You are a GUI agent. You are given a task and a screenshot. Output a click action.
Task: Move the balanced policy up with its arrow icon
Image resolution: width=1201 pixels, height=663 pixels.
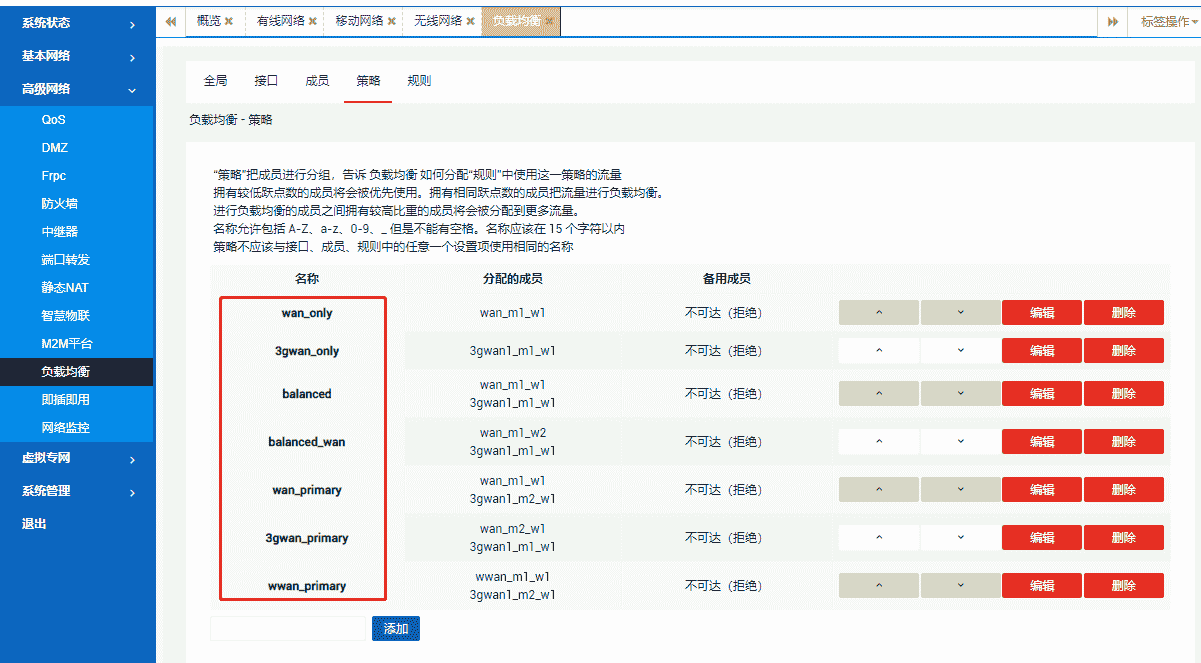[x=878, y=393]
